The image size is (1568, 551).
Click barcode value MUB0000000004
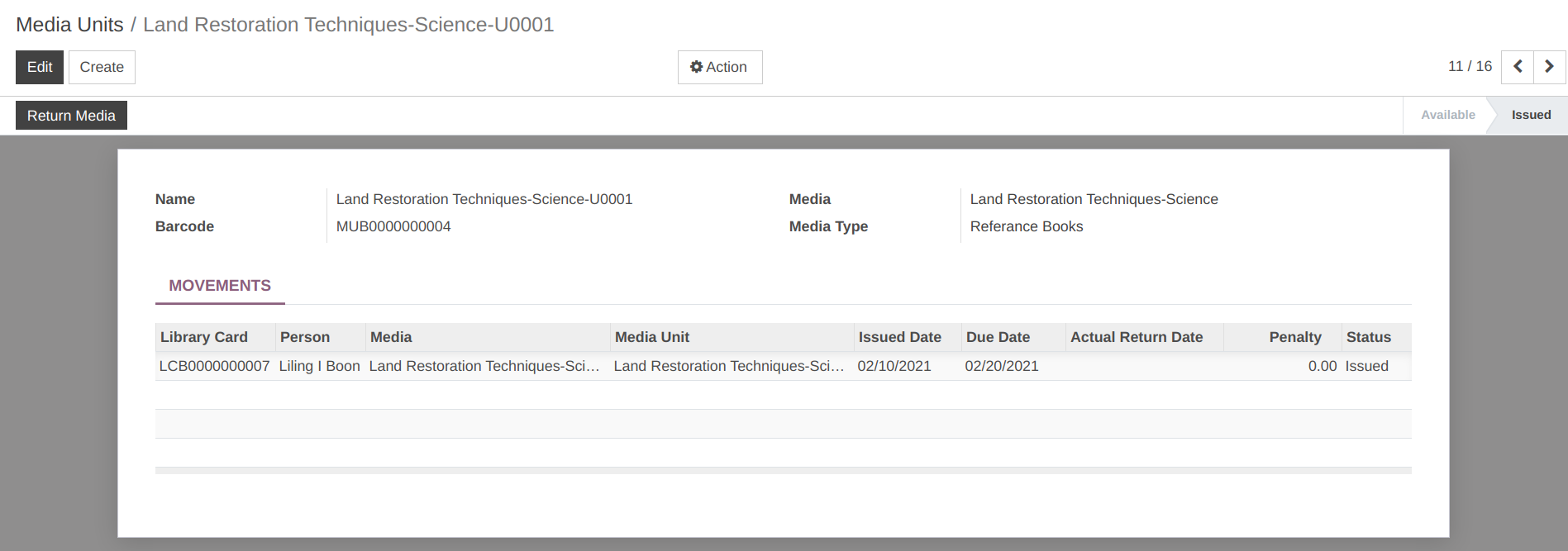tap(393, 226)
